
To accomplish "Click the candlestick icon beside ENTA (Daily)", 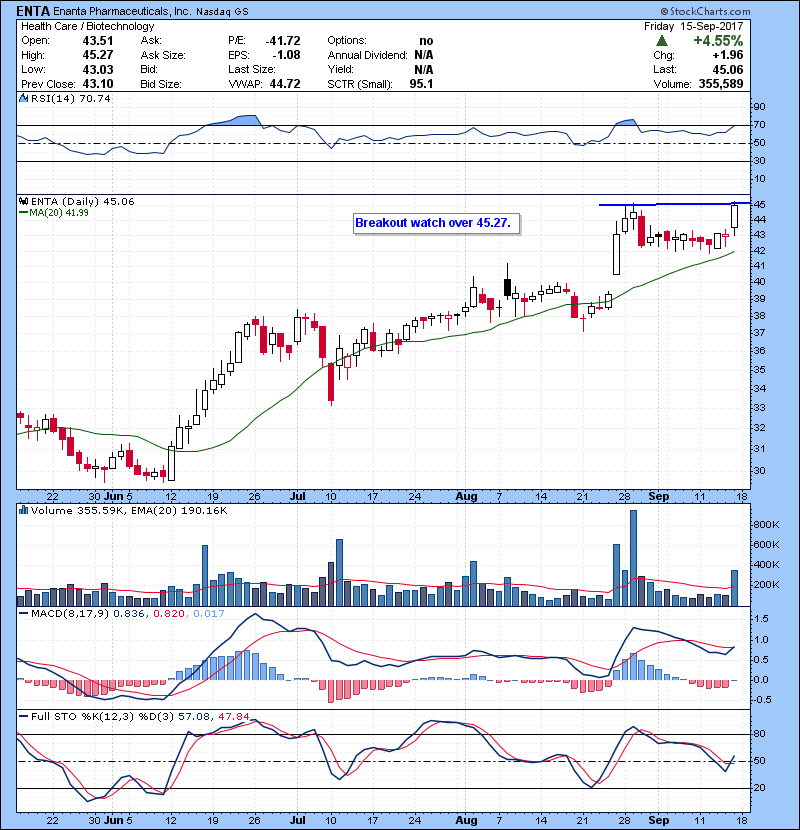I will click(23, 201).
